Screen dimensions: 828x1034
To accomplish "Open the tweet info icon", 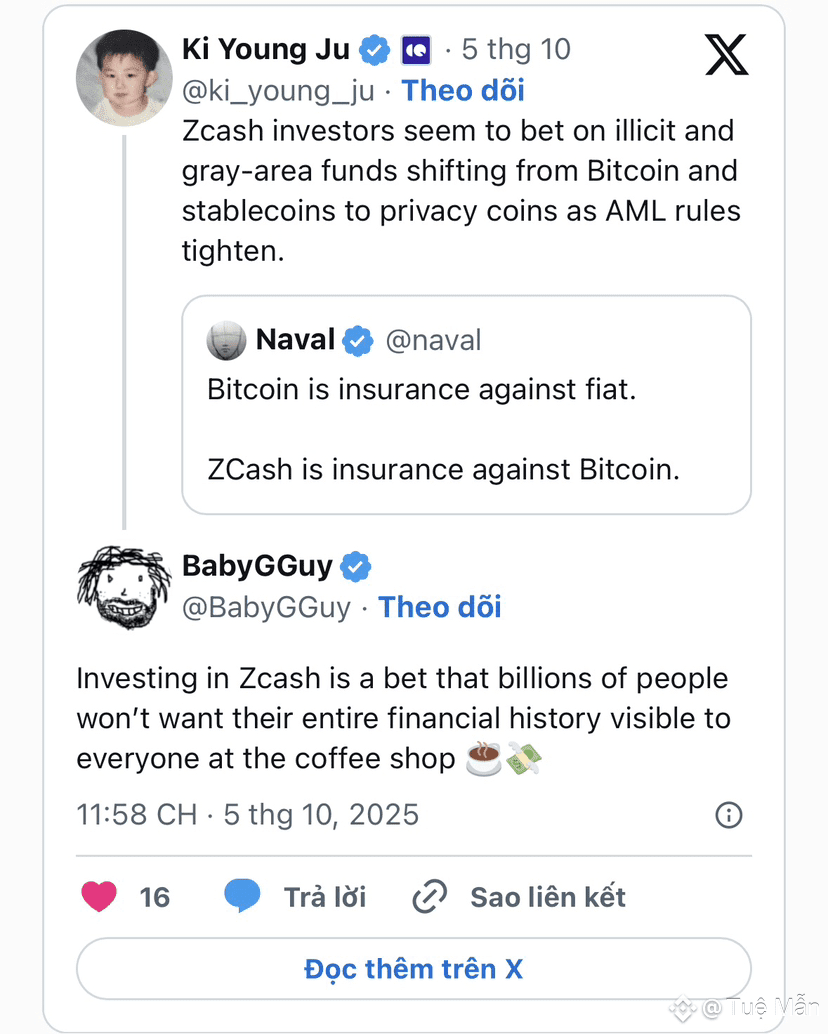I will pyautogui.click(x=729, y=815).
